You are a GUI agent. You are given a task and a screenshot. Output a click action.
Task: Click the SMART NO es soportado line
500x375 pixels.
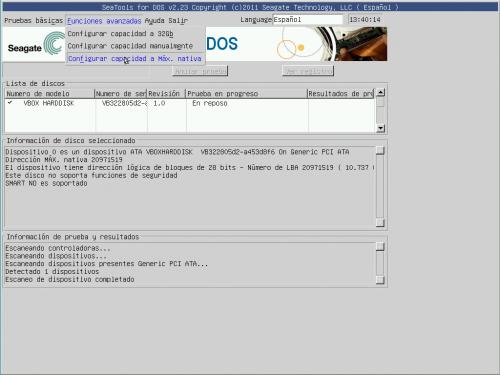[x=46, y=183]
